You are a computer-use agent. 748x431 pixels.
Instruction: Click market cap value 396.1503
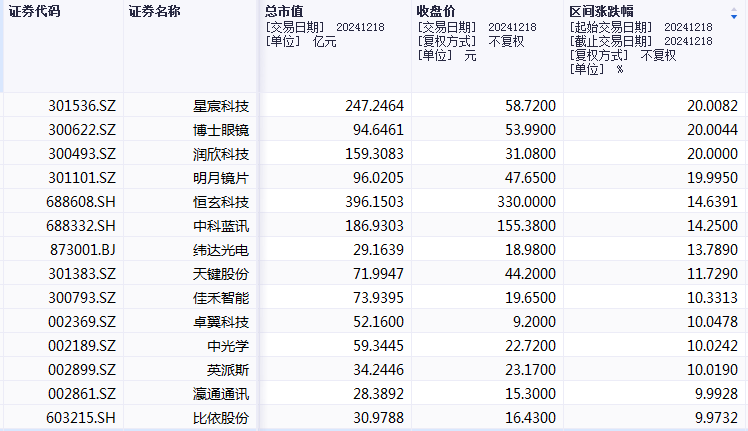[374, 202]
